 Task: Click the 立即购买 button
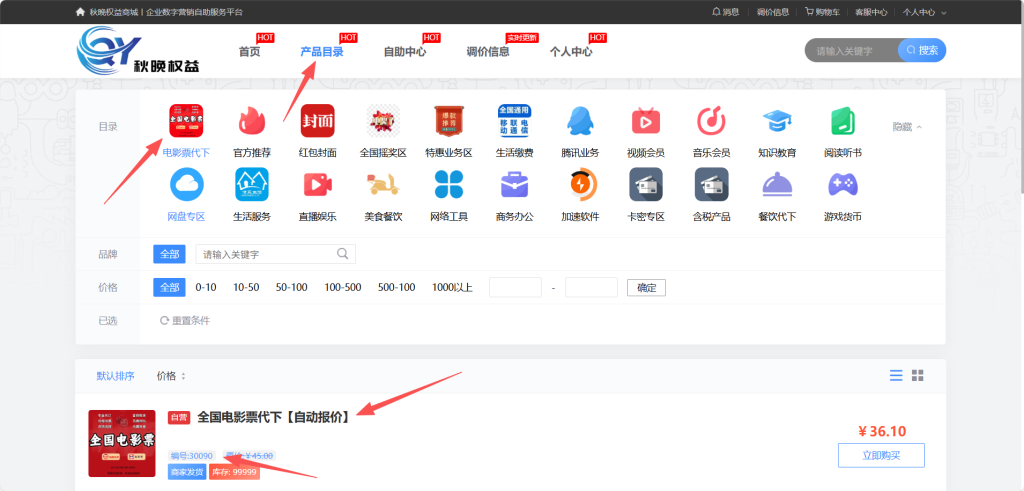880,455
